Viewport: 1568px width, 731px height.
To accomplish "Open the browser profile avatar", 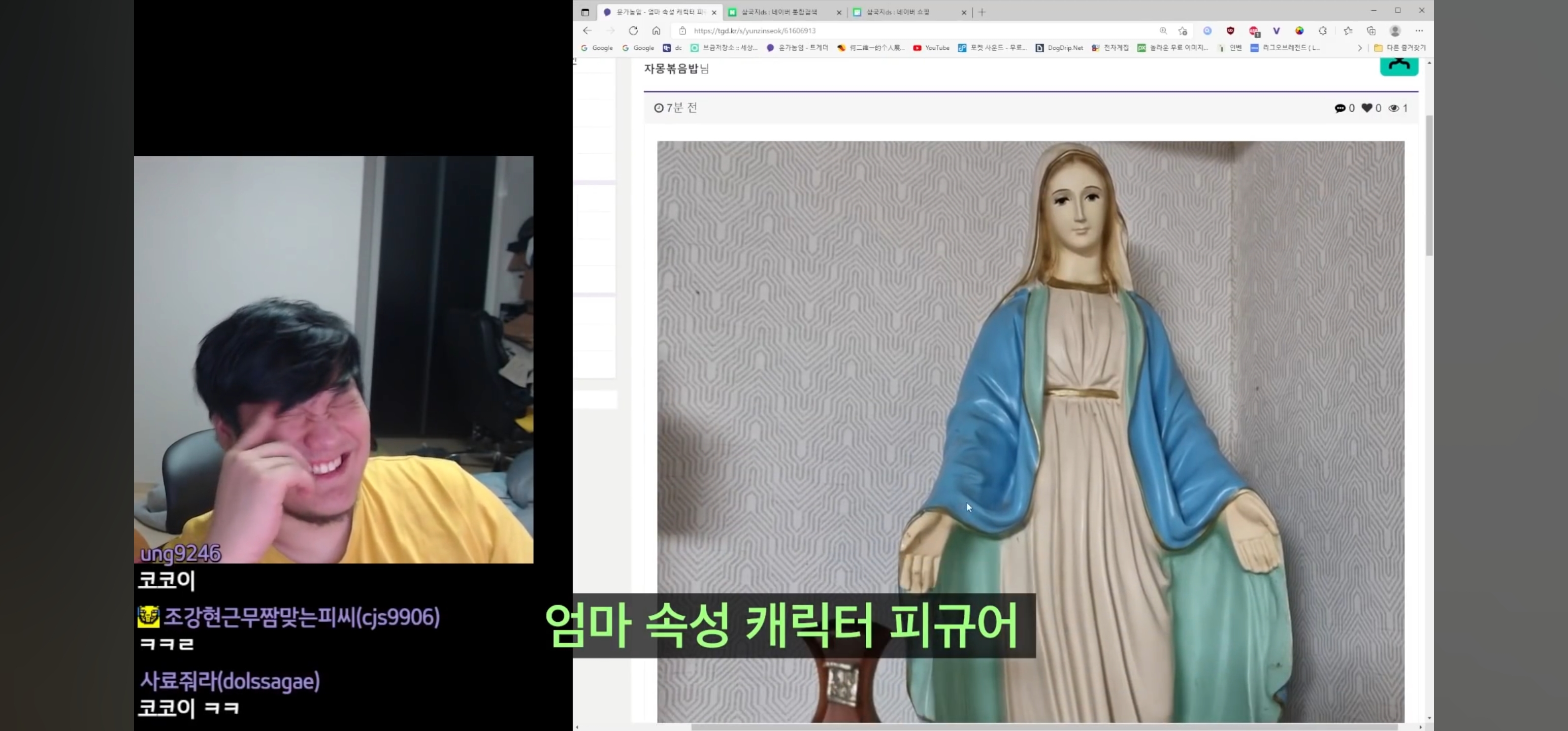I will pyautogui.click(x=1395, y=30).
